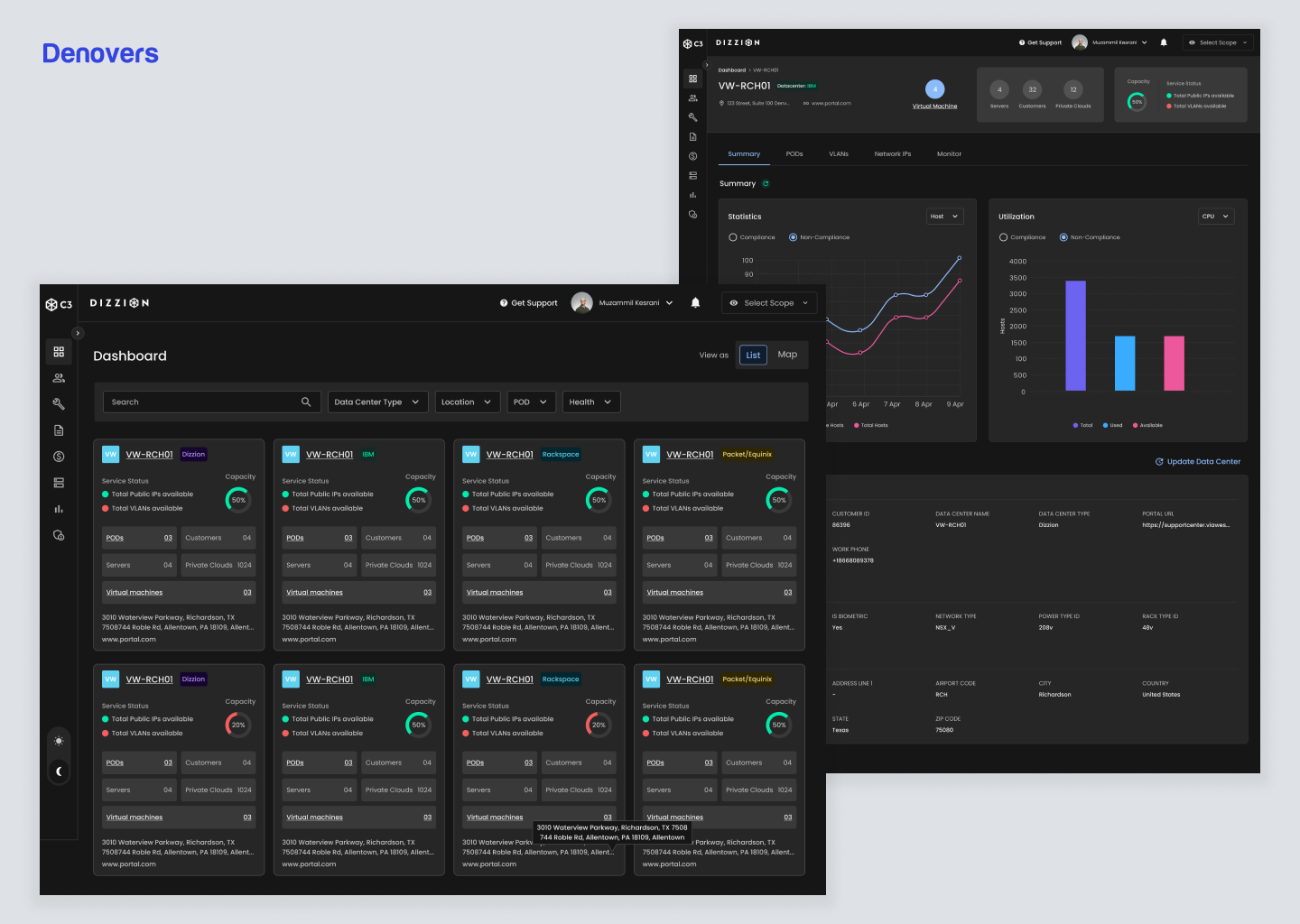Click Update Data Center link
This screenshot has width=1300, height=924.
point(1198,462)
